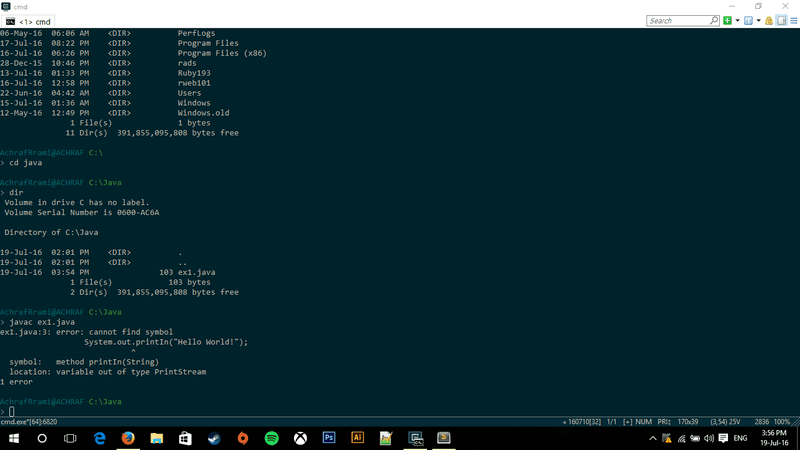Click the 2836 status bar value
The height and width of the screenshot is (450, 800).
pos(762,422)
